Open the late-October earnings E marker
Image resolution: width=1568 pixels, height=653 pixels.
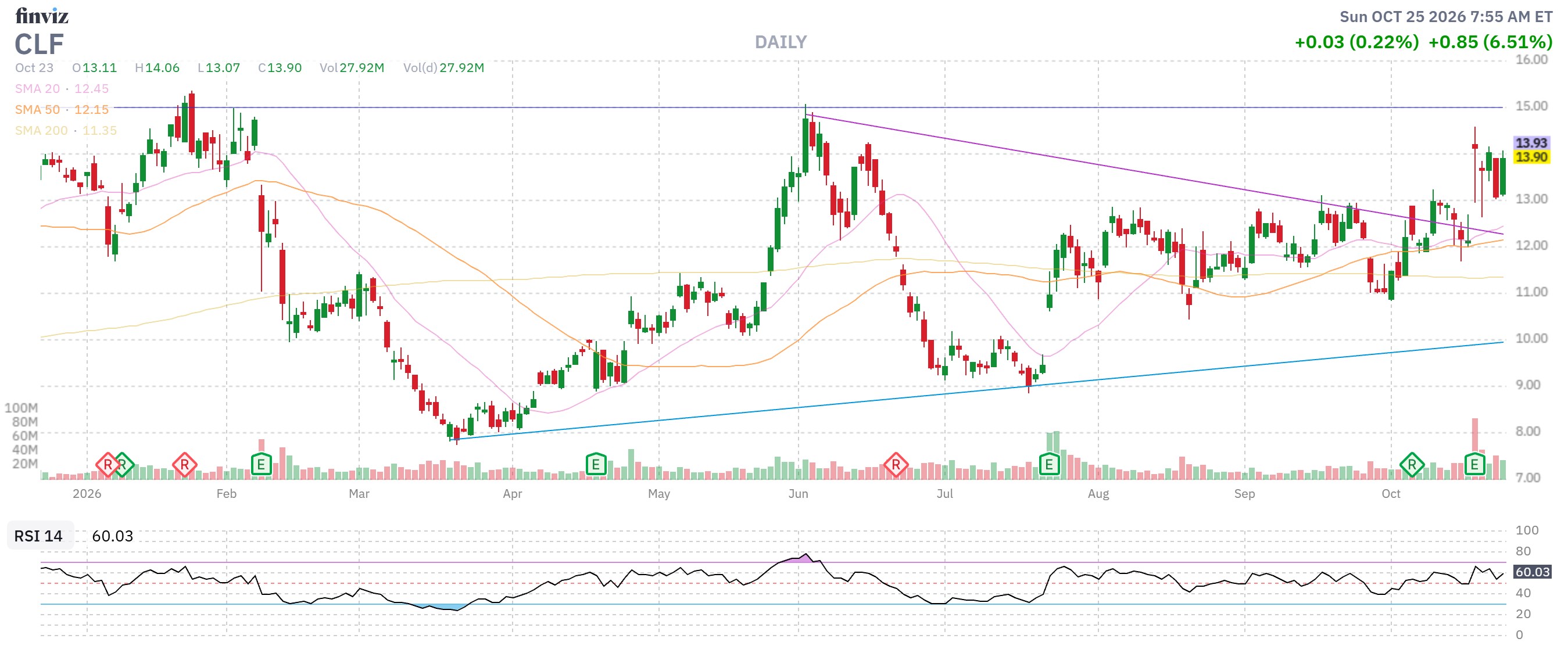pos(1474,465)
